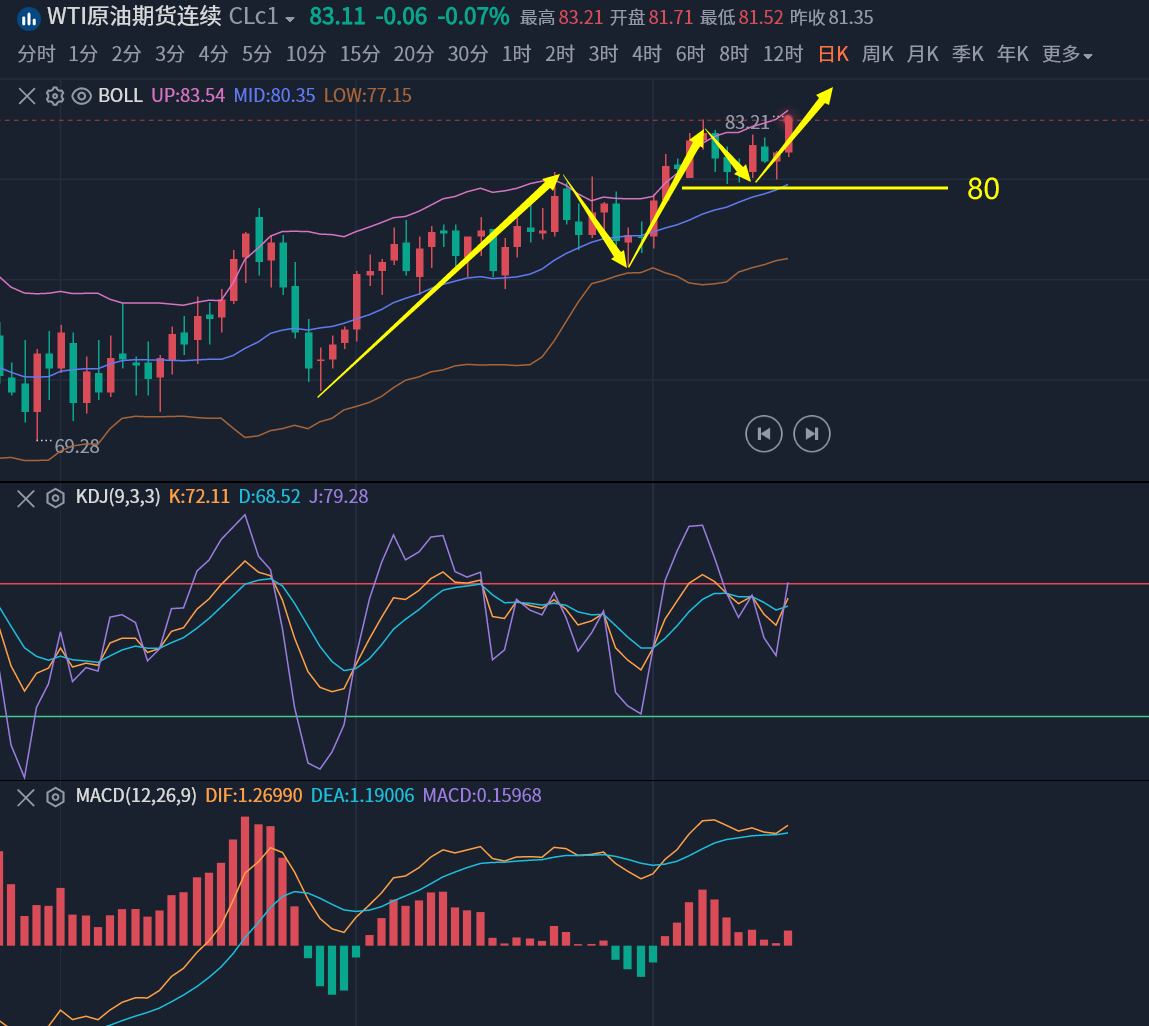Screen dimensions: 1149x1026
Task: Close the BOLL indicator with X icon
Action: [27, 96]
